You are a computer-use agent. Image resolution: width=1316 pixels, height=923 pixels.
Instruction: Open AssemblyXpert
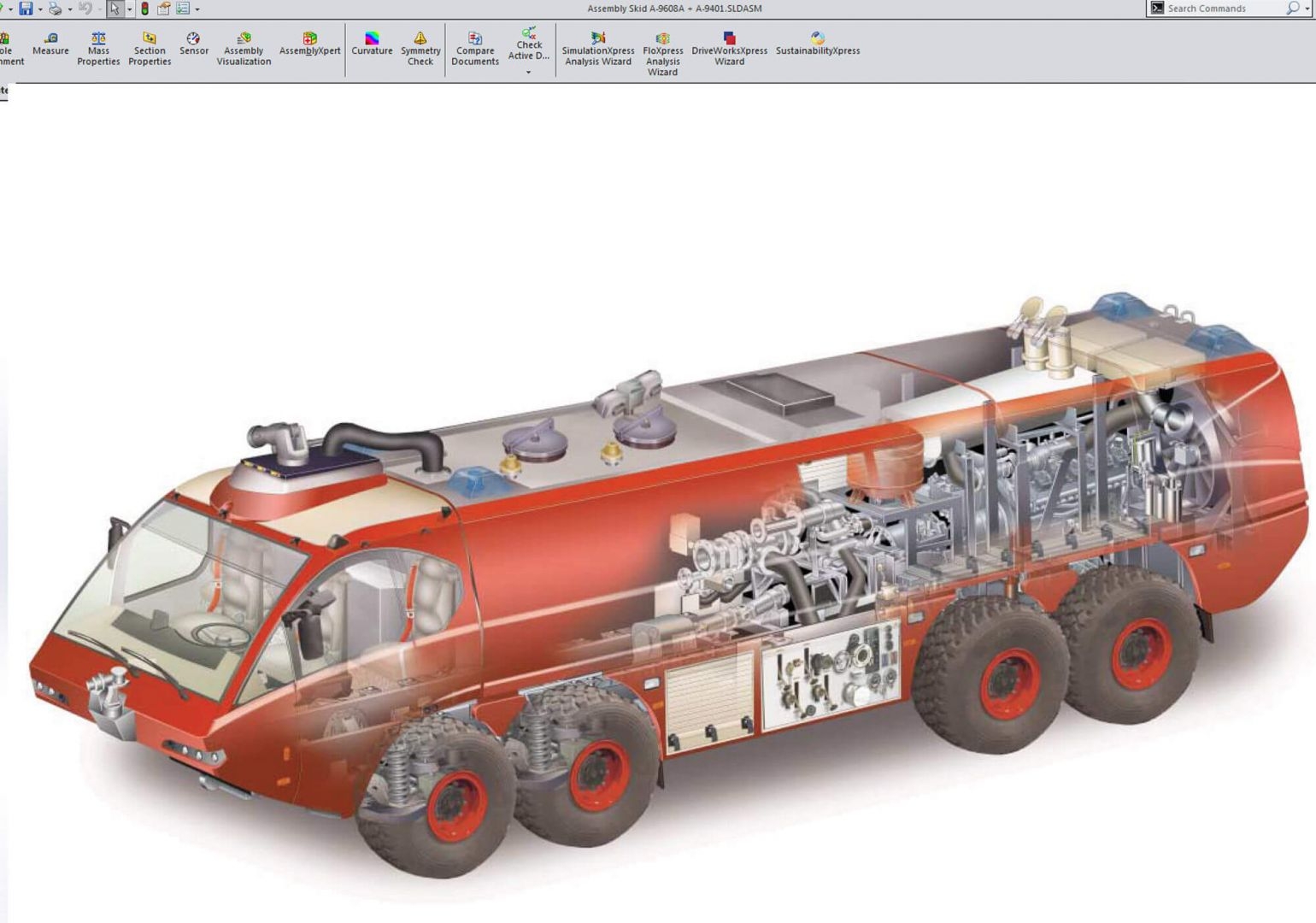click(309, 44)
